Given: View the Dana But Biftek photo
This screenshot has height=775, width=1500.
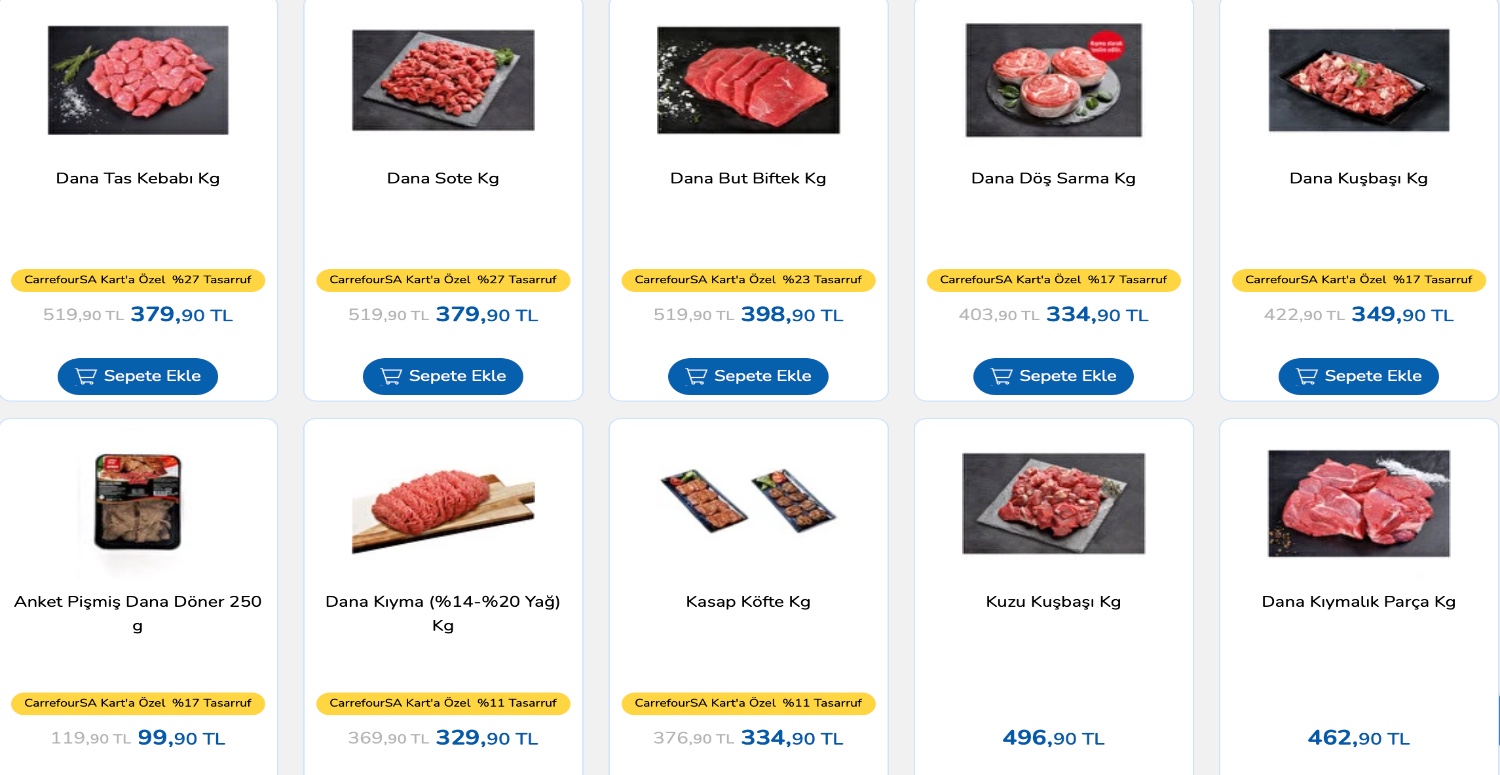Looking at the screenshot, I should (x=748, y=80).
